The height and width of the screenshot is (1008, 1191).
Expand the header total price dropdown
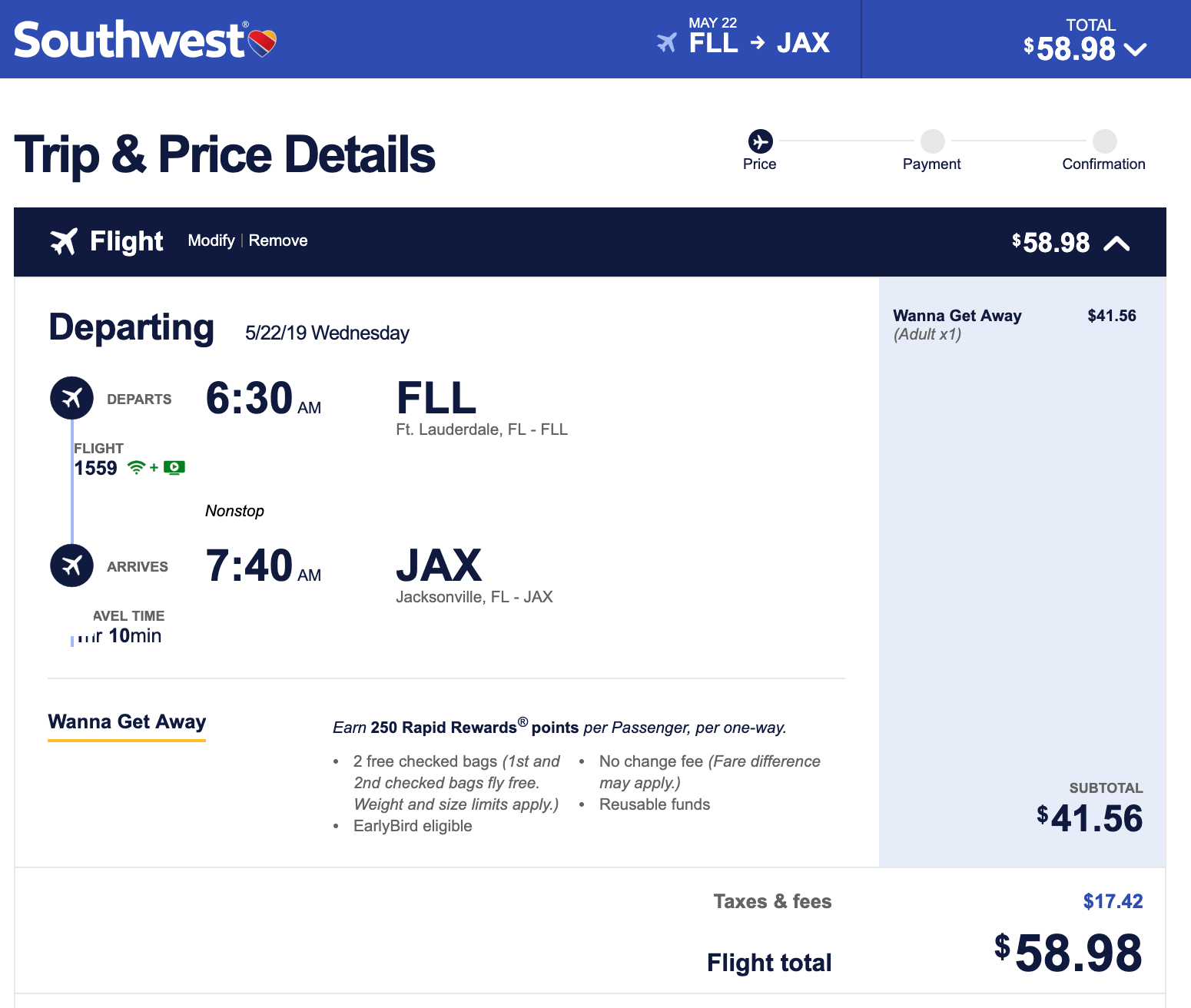1135,49
